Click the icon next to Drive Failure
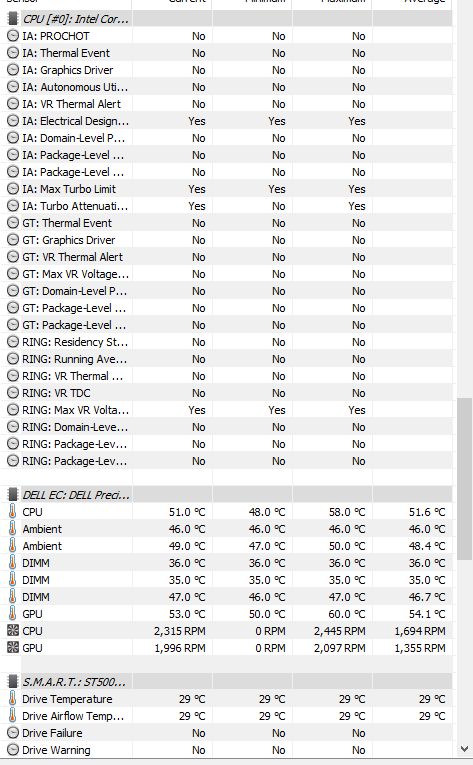Viewport: 473px width, 765px height. pos(13,733)
